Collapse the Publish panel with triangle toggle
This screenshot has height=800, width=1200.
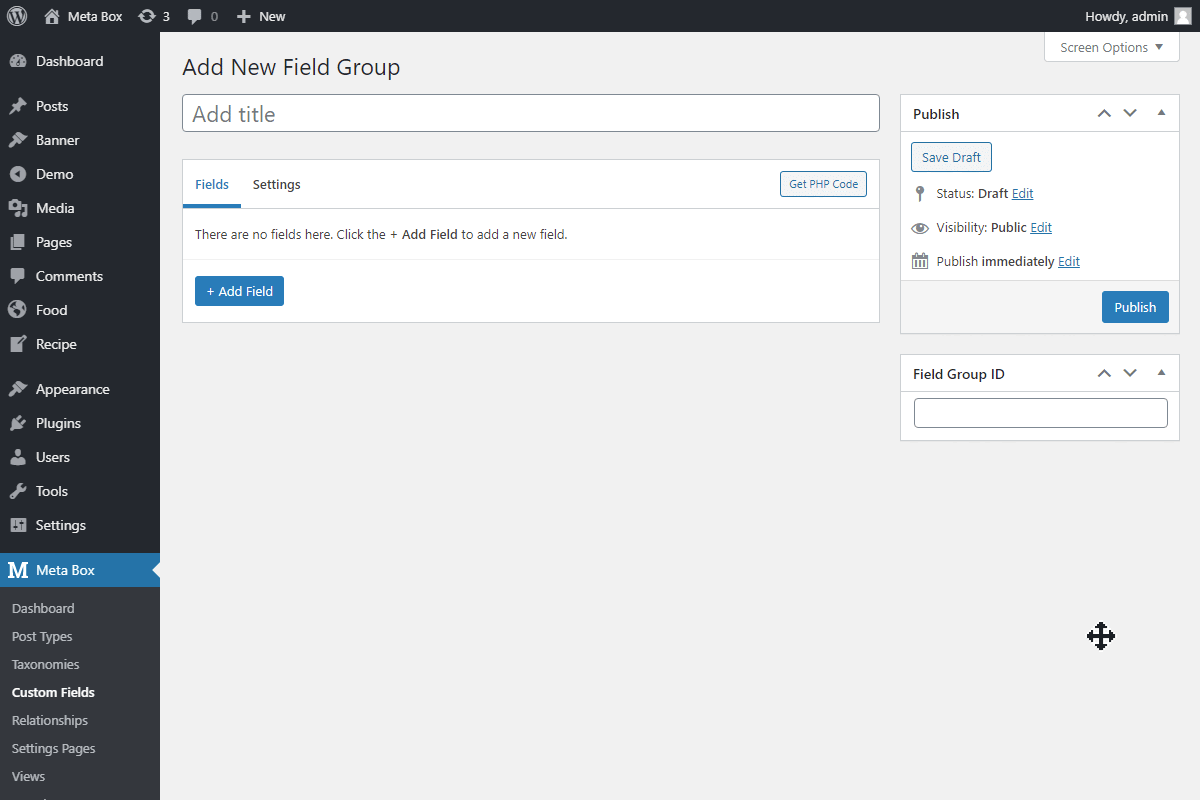1161,113
